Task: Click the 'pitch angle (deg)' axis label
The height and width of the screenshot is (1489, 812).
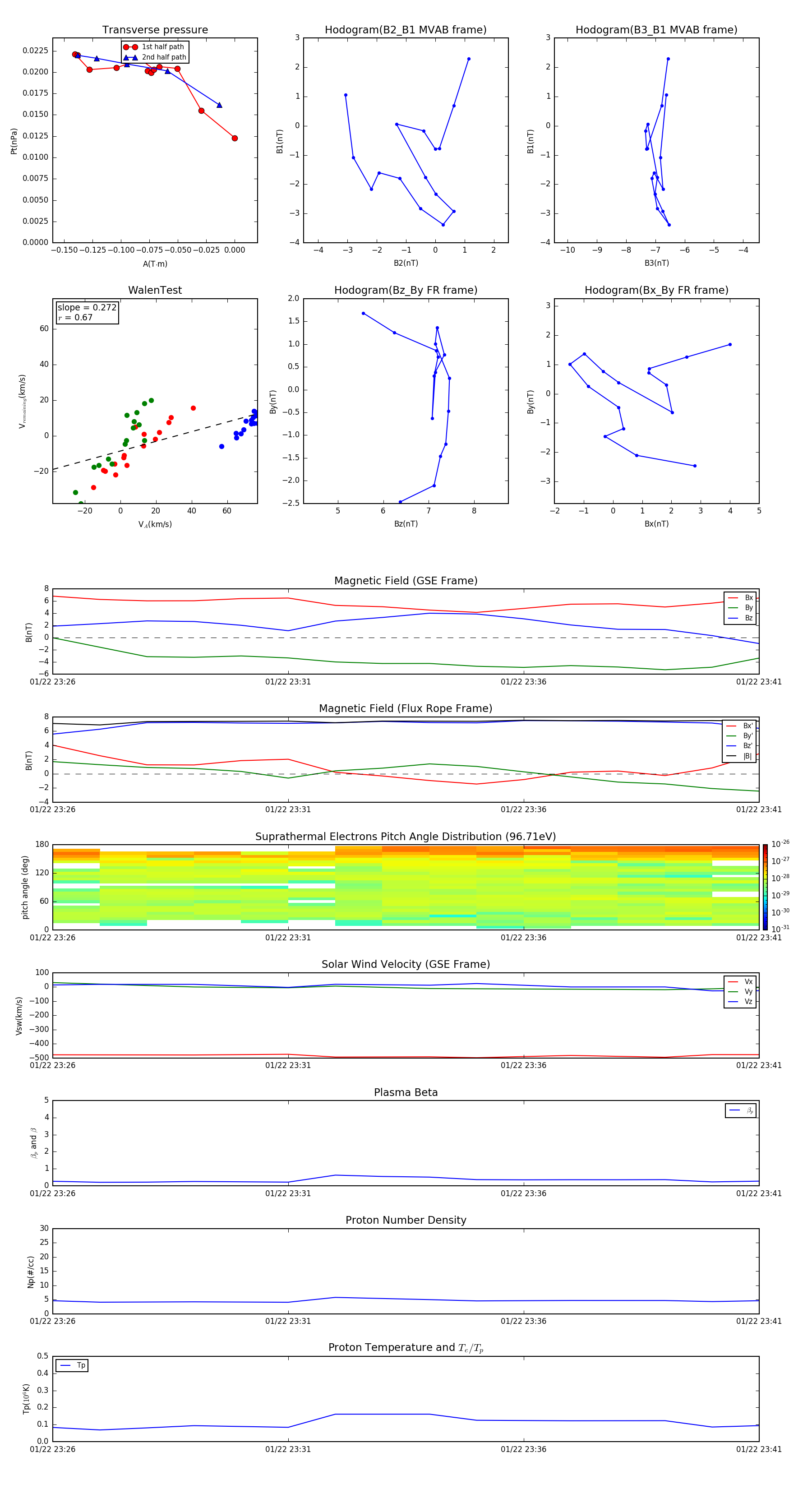Action: click(x=25, y=887)
